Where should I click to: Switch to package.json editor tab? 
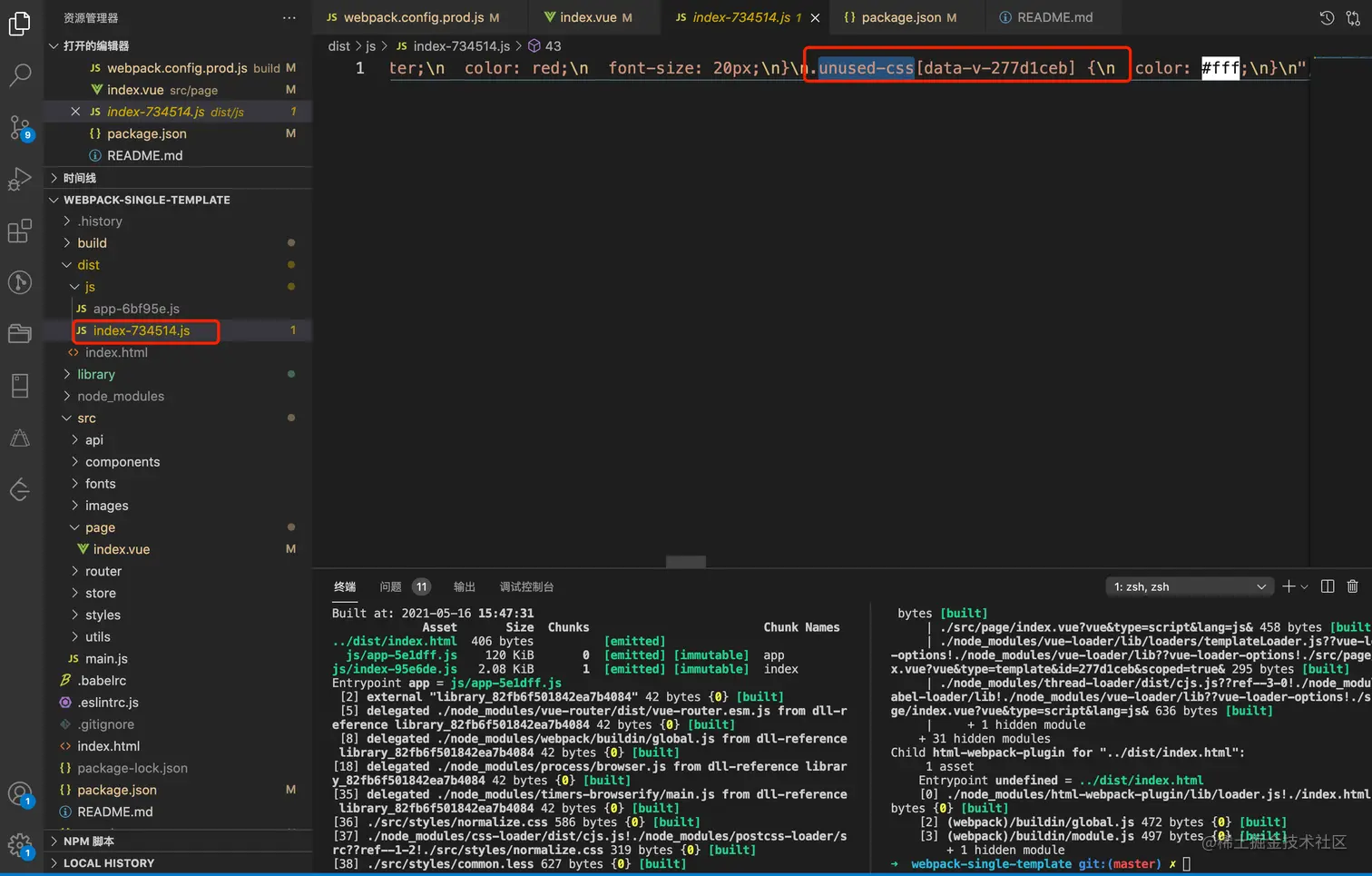coord(900,17)
